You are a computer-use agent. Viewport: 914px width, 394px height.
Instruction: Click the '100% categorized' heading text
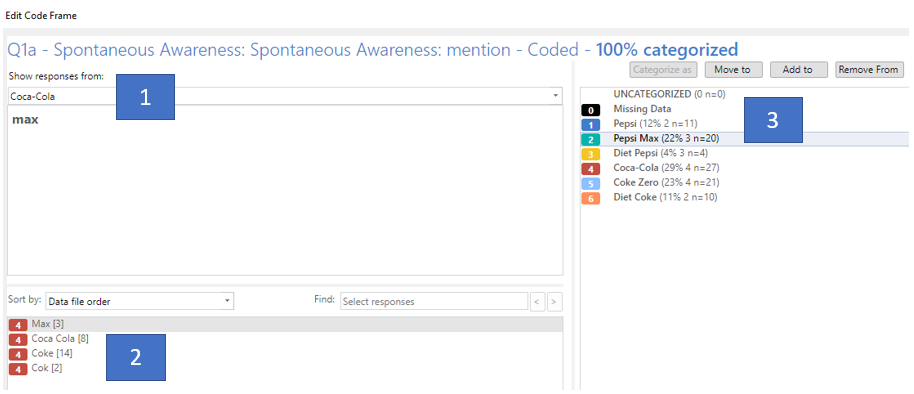coord(666,49)
